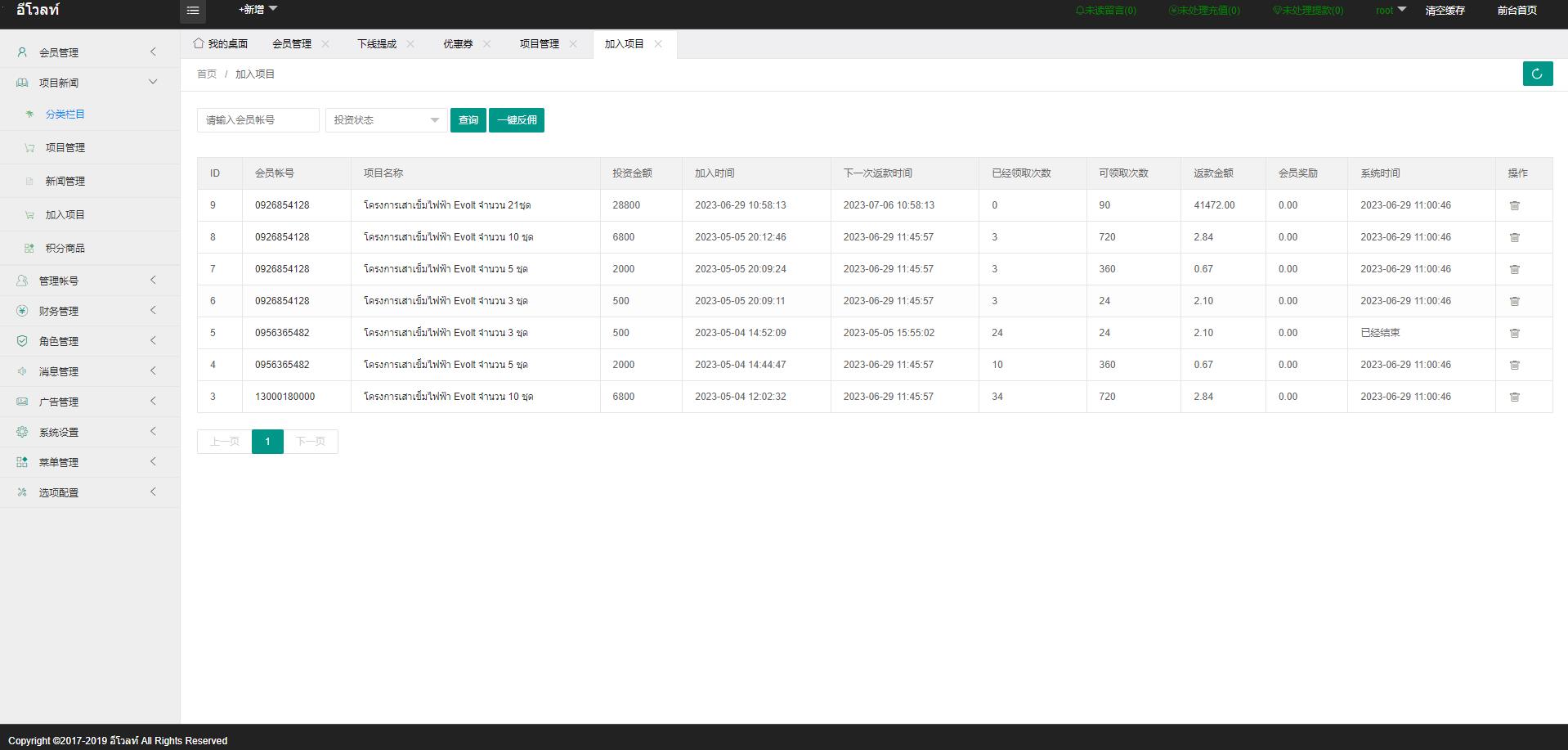Click the 一键反佣 button
The image size is (1568, 750).
tap(517, 120)
